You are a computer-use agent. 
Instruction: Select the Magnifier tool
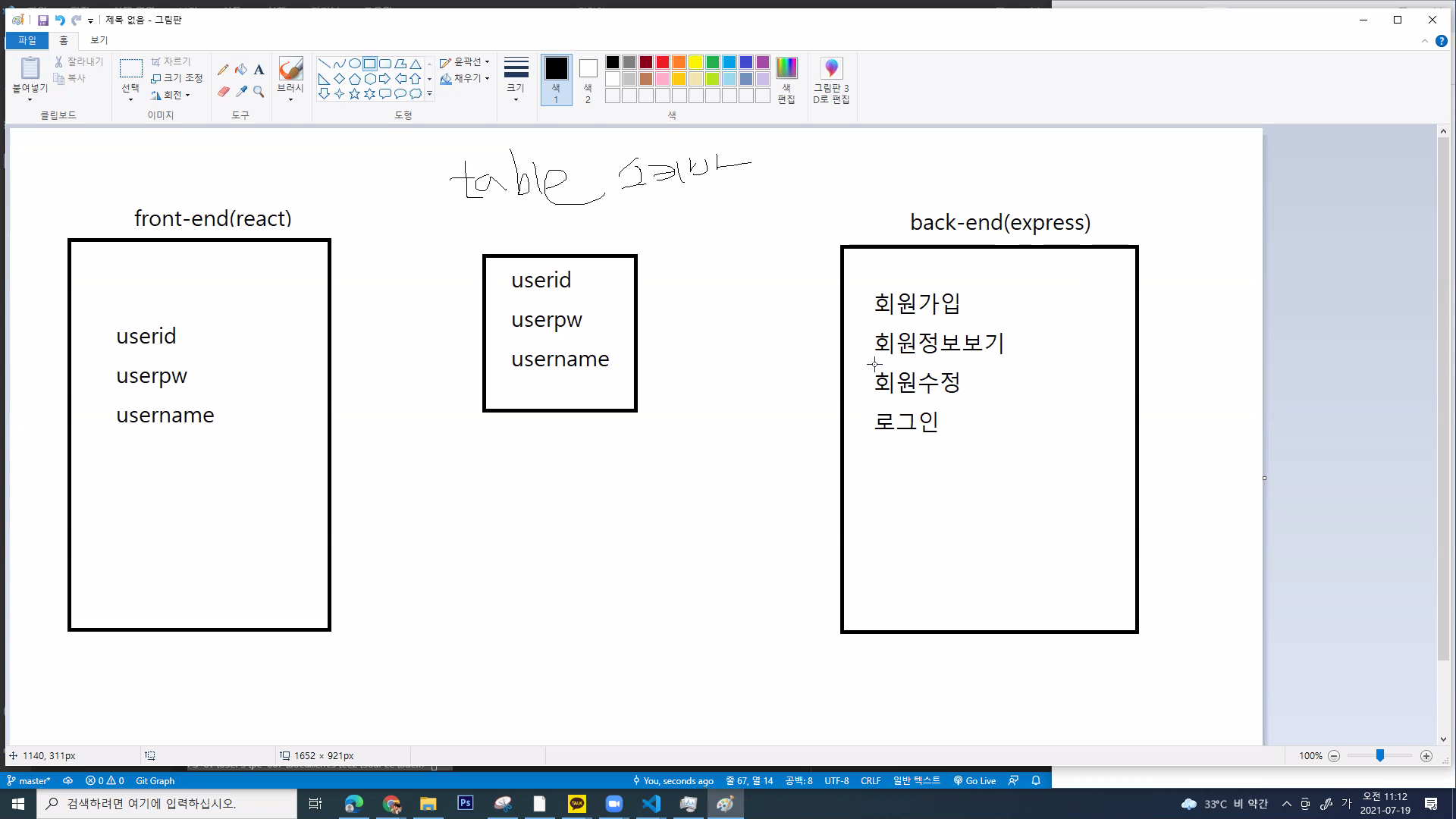pos(259,92)
